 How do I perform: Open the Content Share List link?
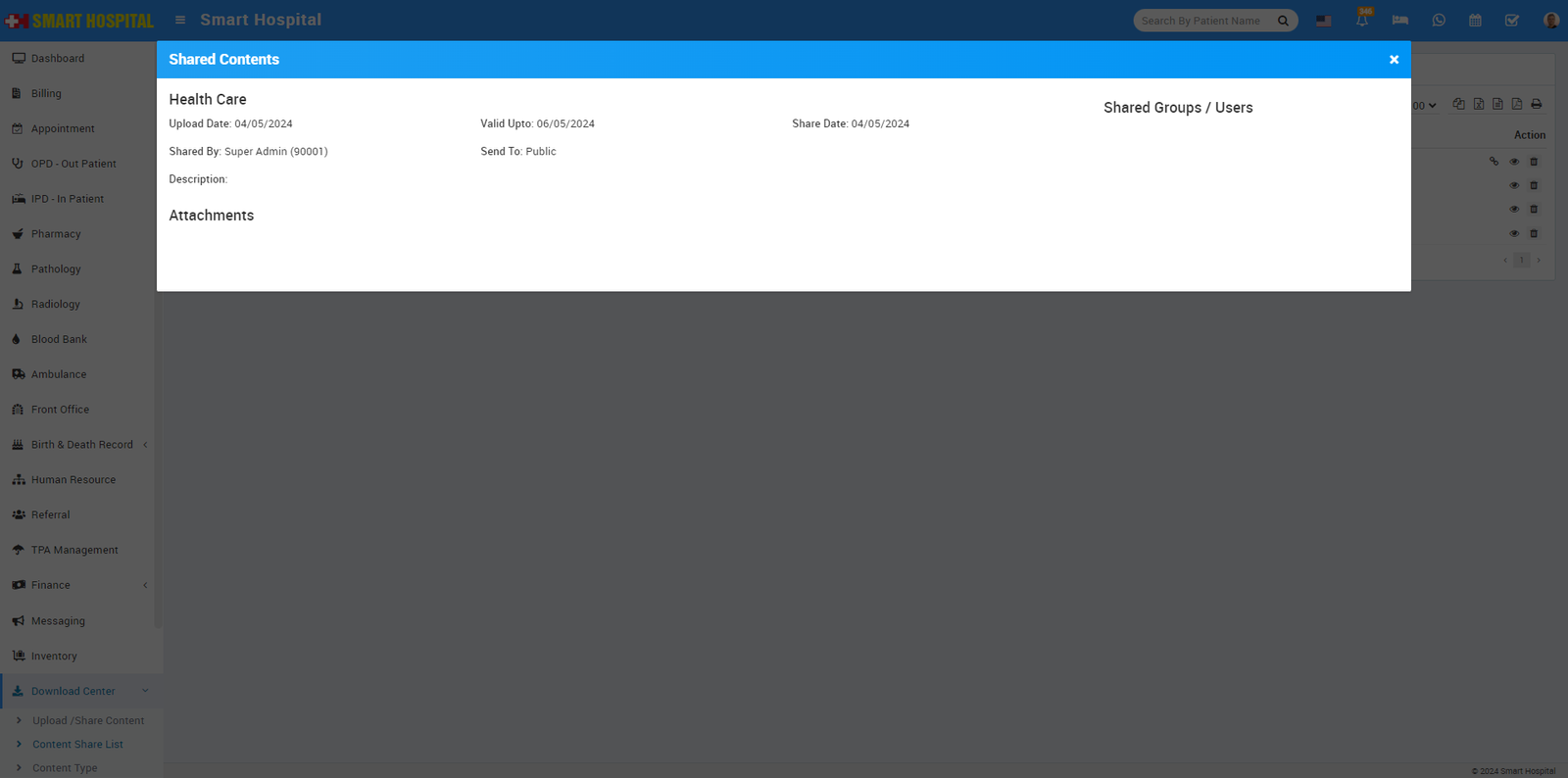(x=77, y=745)
